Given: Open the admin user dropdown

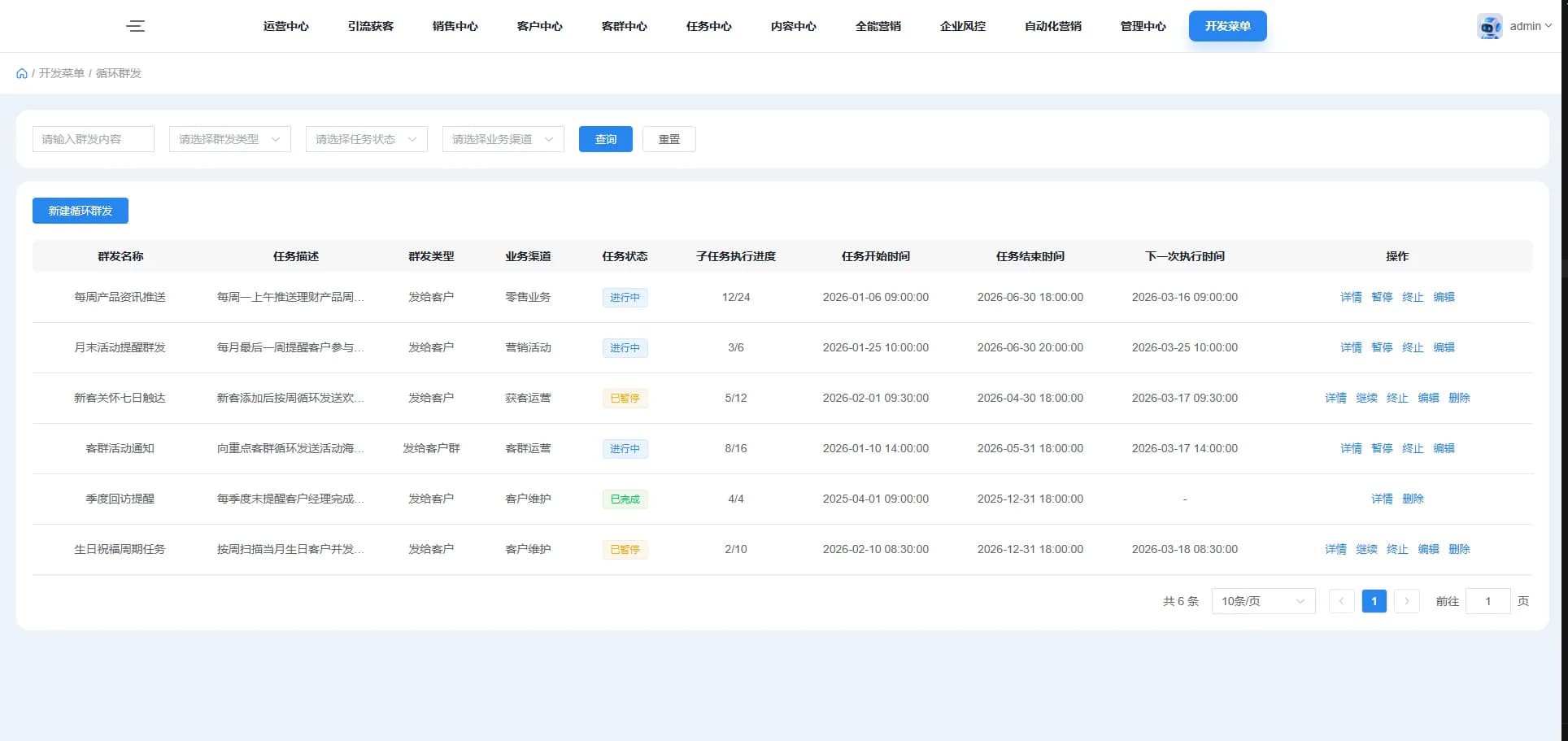Looking at the screenshot, I should pos(1531,26).
